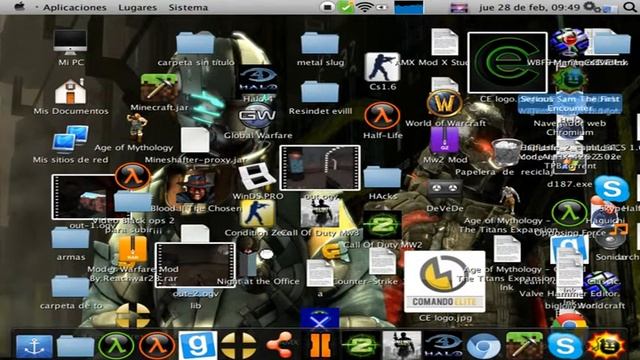
Task: Launch Call Of Duty MW2 icon
Action: point(382,225)
